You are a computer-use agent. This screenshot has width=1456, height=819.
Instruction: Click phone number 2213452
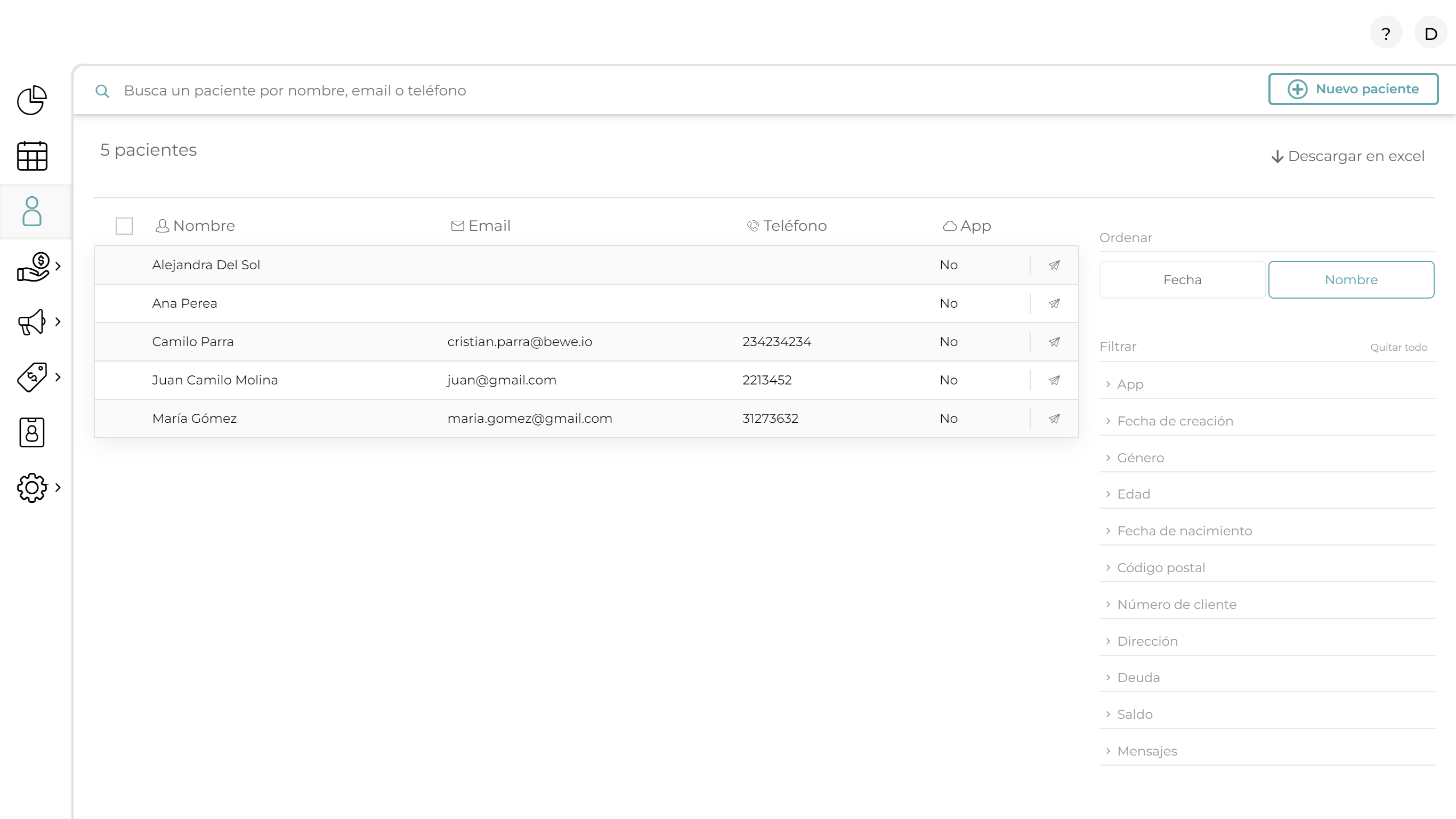[x=767, y=380]
